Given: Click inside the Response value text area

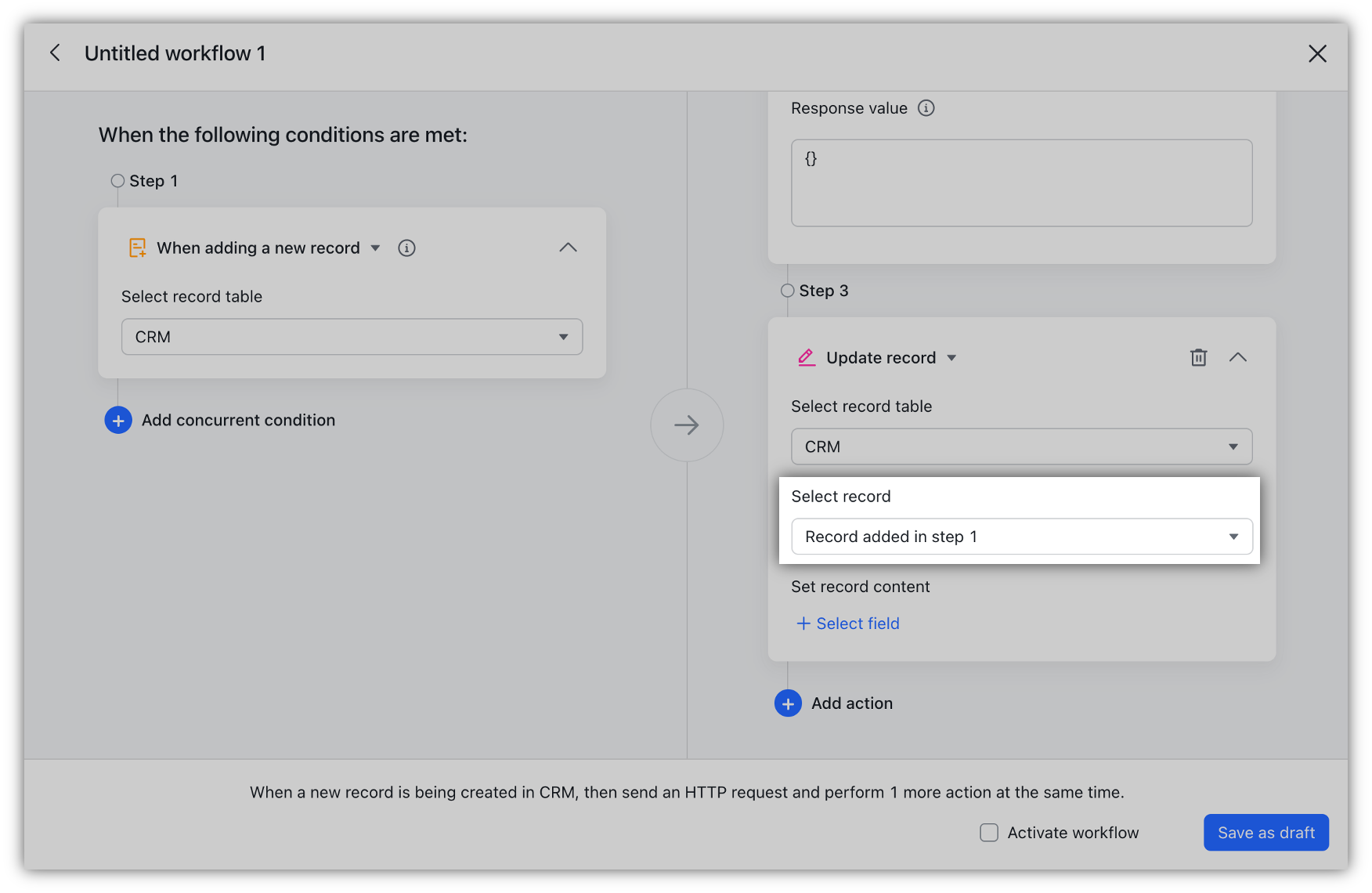Looking at the screenshot, I should point(1018,183).
